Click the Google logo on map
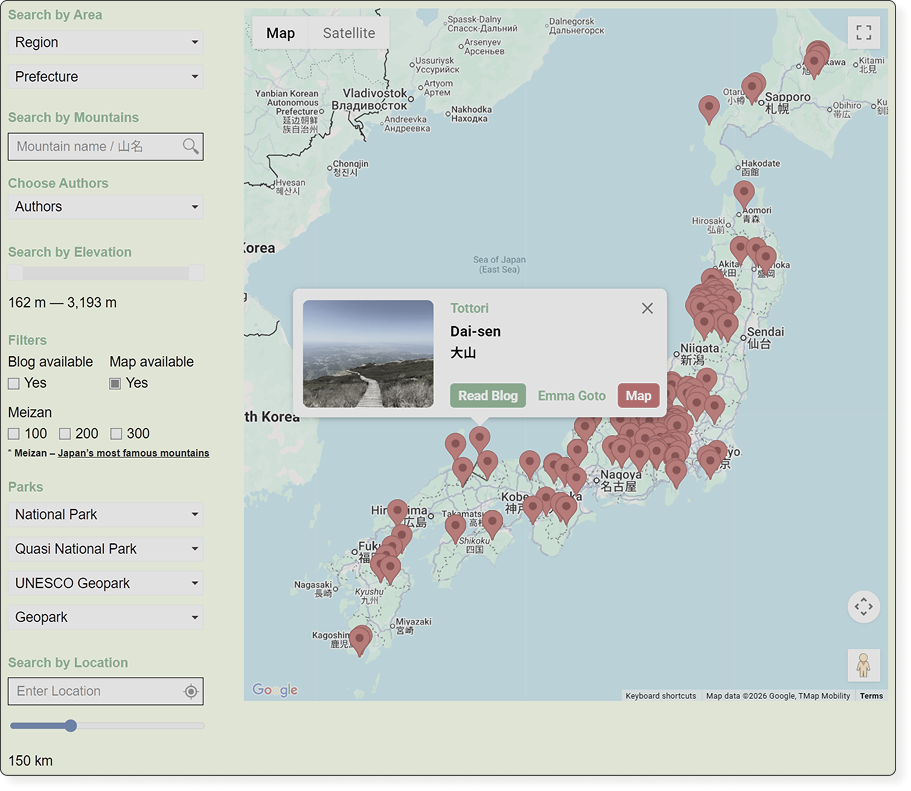911x791 pixels. pos(275,690)
